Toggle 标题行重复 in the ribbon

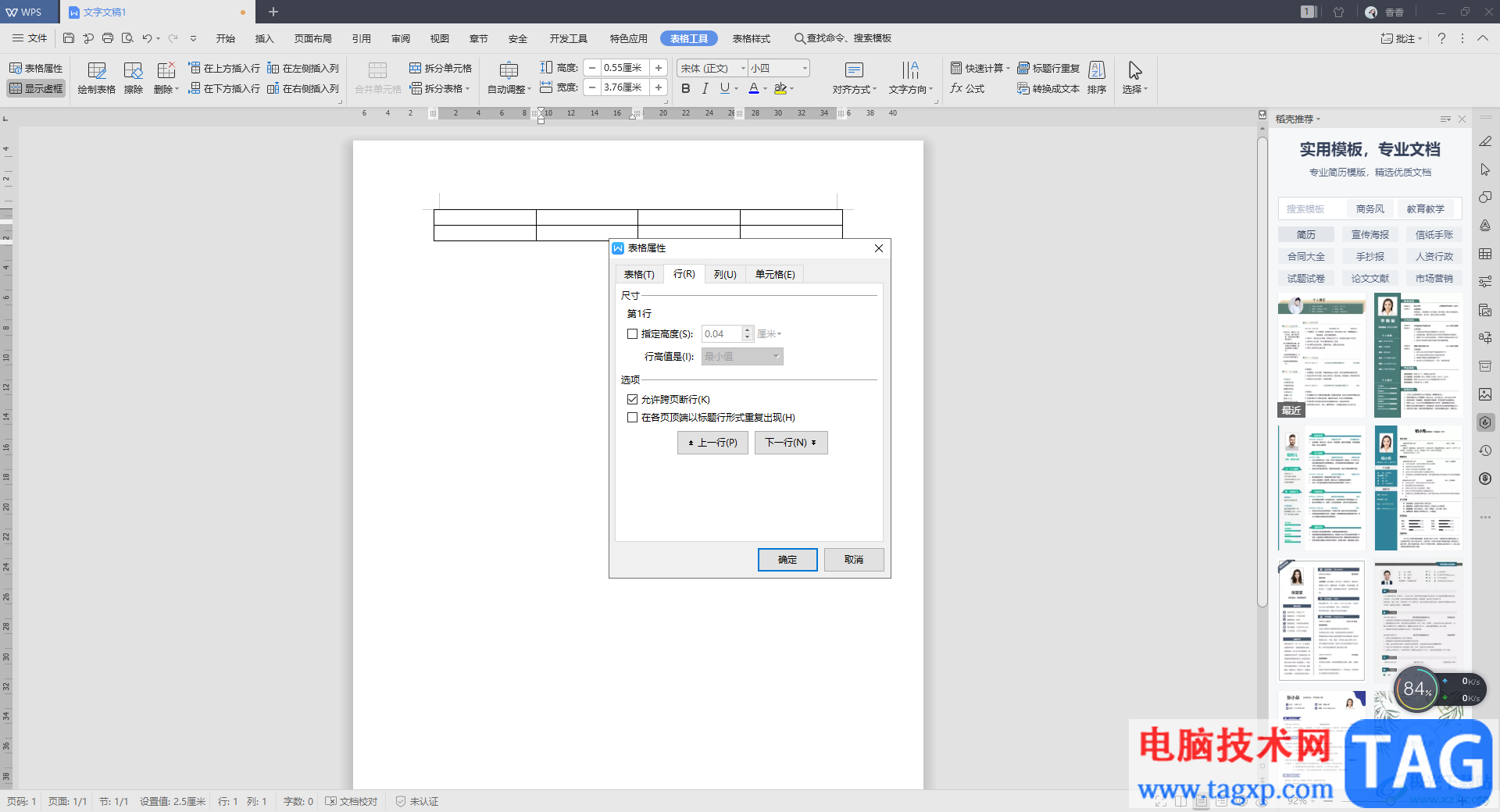(1048, 69)
